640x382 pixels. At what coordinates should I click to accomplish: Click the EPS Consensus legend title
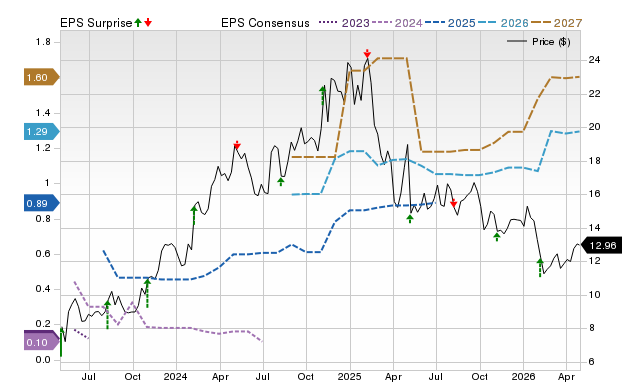click(x=265, y=23)
